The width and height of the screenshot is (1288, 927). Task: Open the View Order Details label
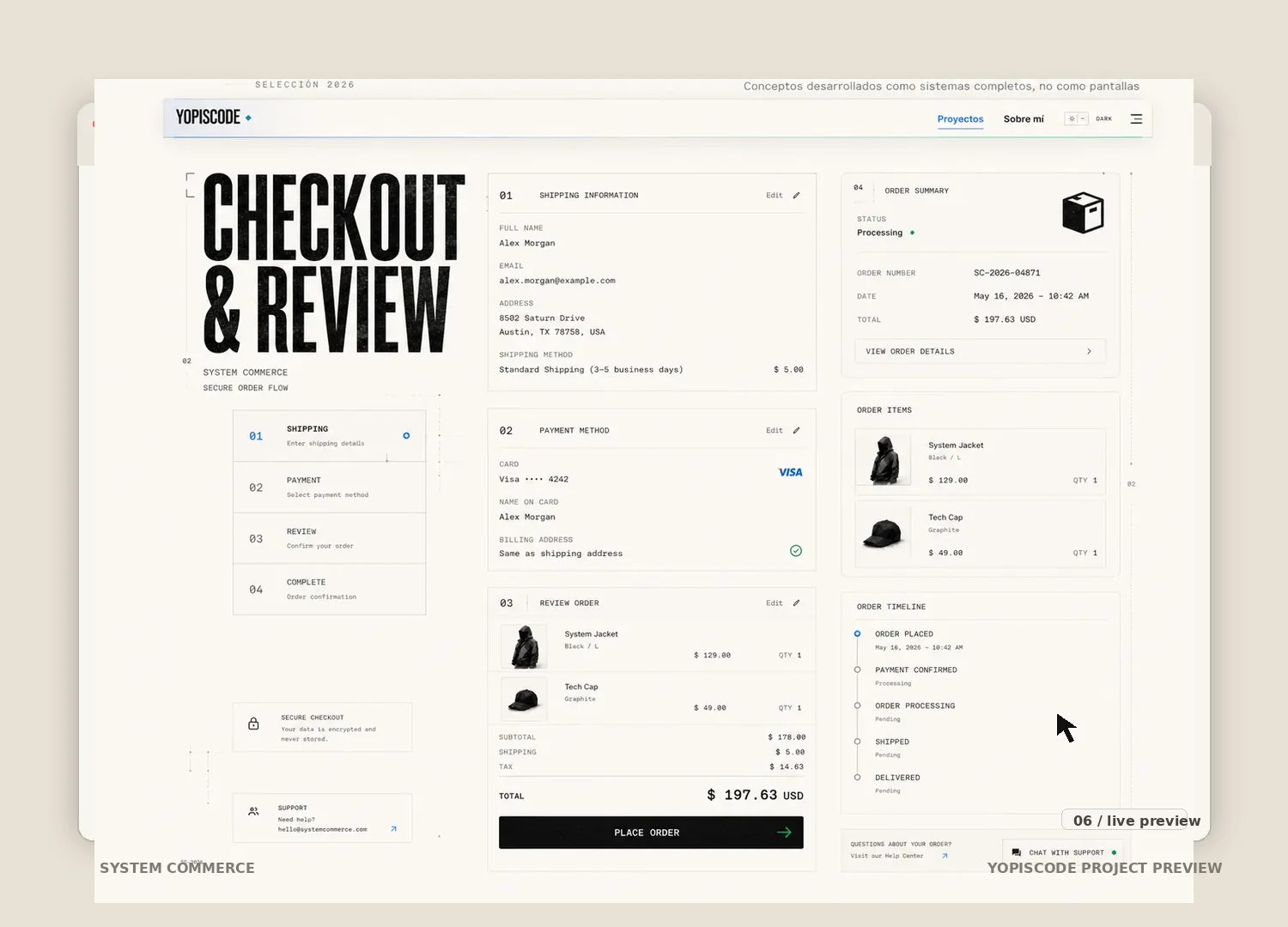pyautogui.click(x=910, y=352)
